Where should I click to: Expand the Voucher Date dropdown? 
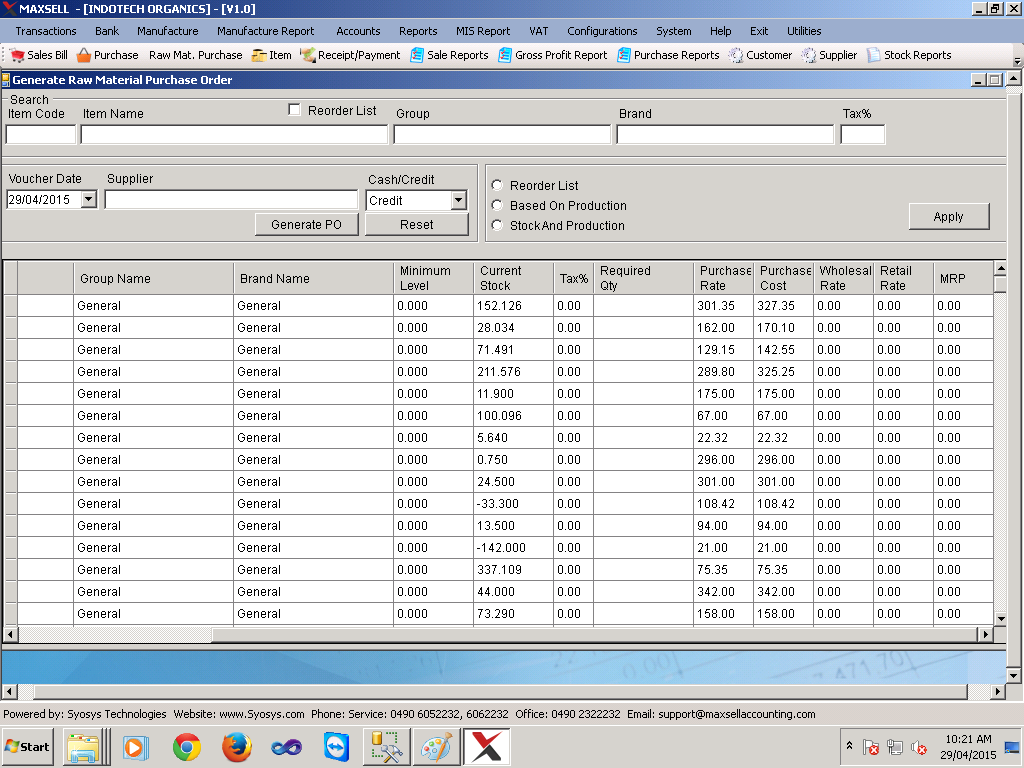pyautogui.click(x=89, y=199)
